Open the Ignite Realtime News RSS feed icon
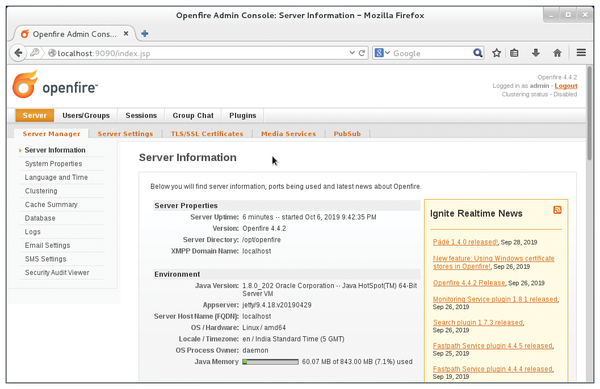This screenshot has width=600, height=389. pyautogui.click(x=557, y=210)
